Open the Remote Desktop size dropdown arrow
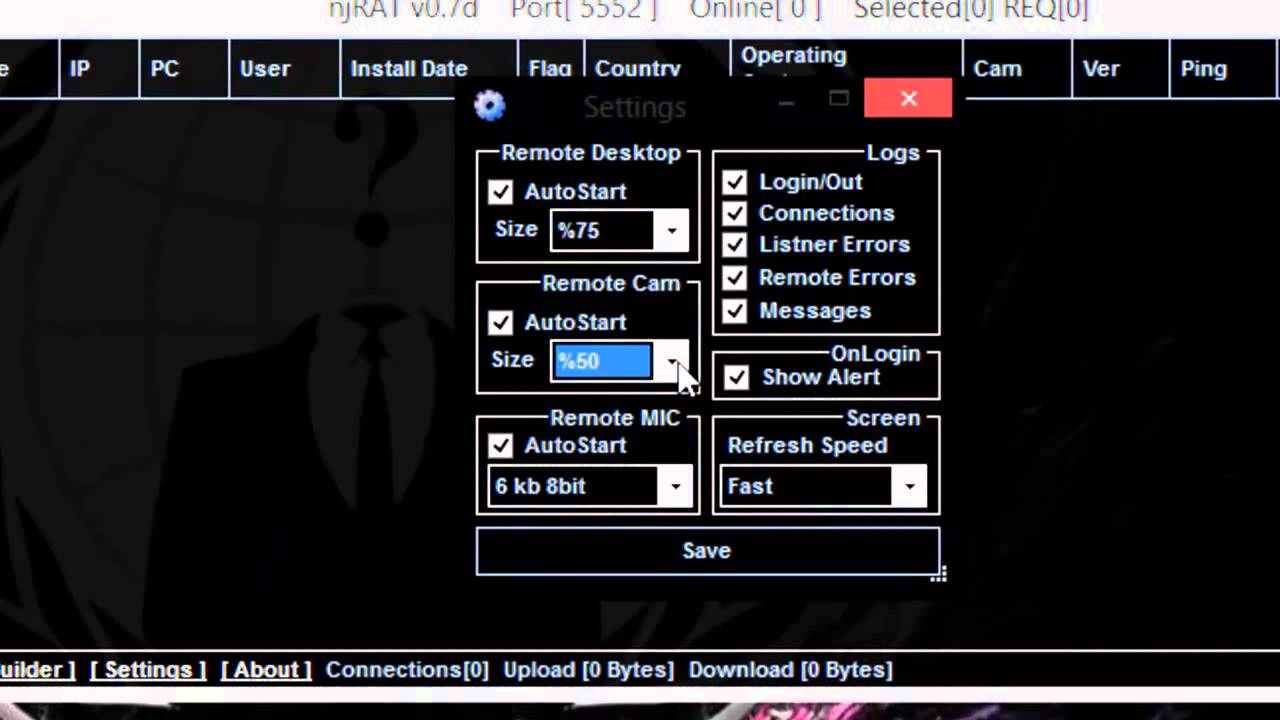1280x720 pixels. coord(672,230)
